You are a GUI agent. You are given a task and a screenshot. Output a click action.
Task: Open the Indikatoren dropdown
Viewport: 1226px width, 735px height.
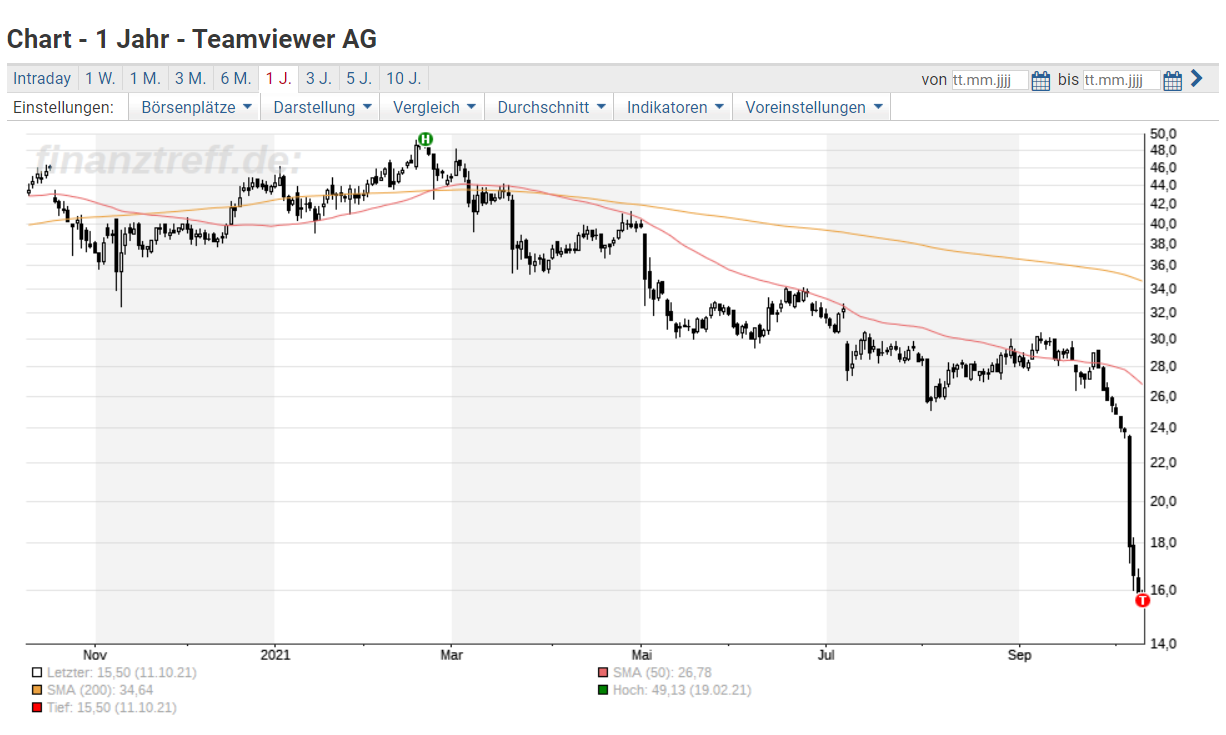pyautogui.click(x=673, y=107)
